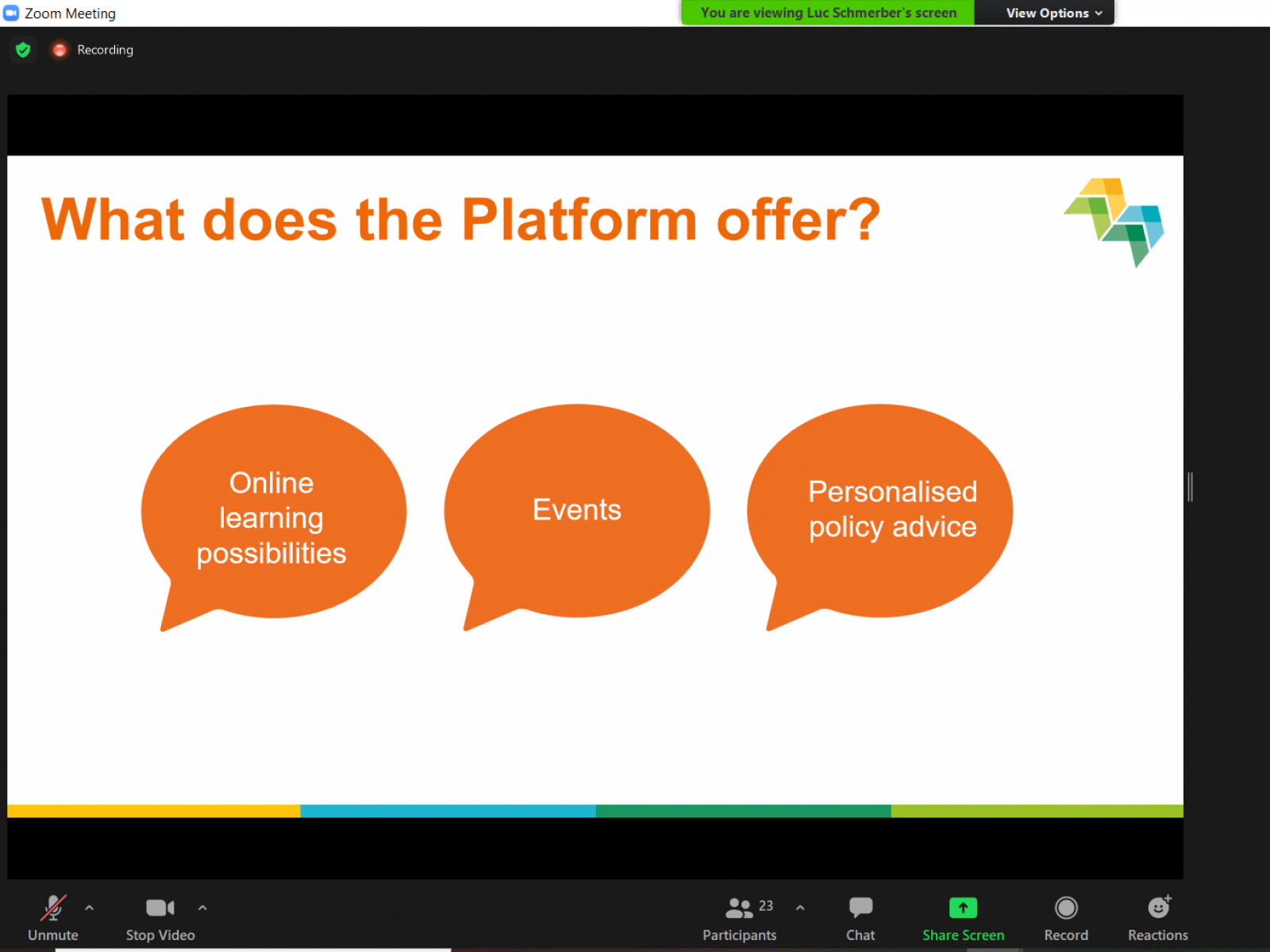Screen dimensions: 1270x952
Task: Open the Reactions menu
Action: (1158, 916)
